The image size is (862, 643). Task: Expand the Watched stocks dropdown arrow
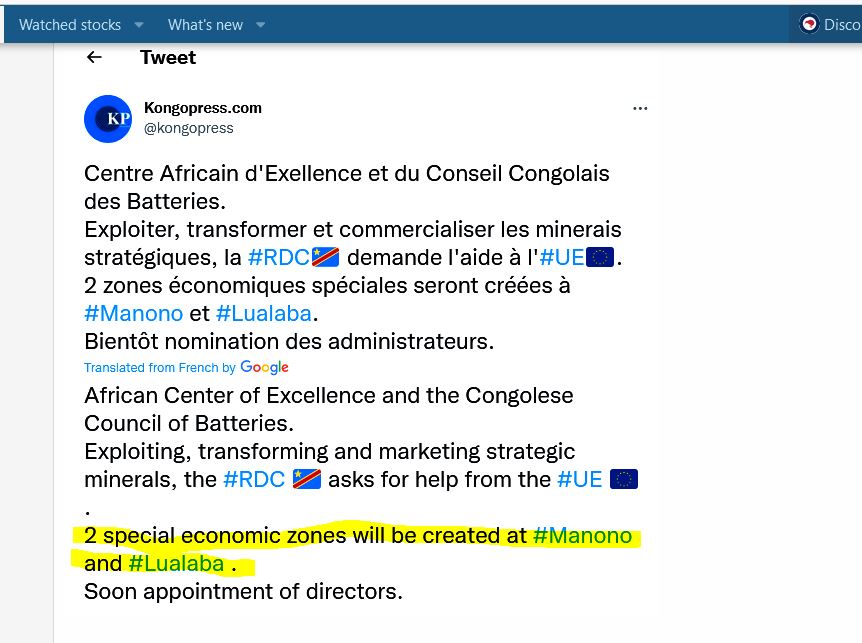[x=139, y=25]
